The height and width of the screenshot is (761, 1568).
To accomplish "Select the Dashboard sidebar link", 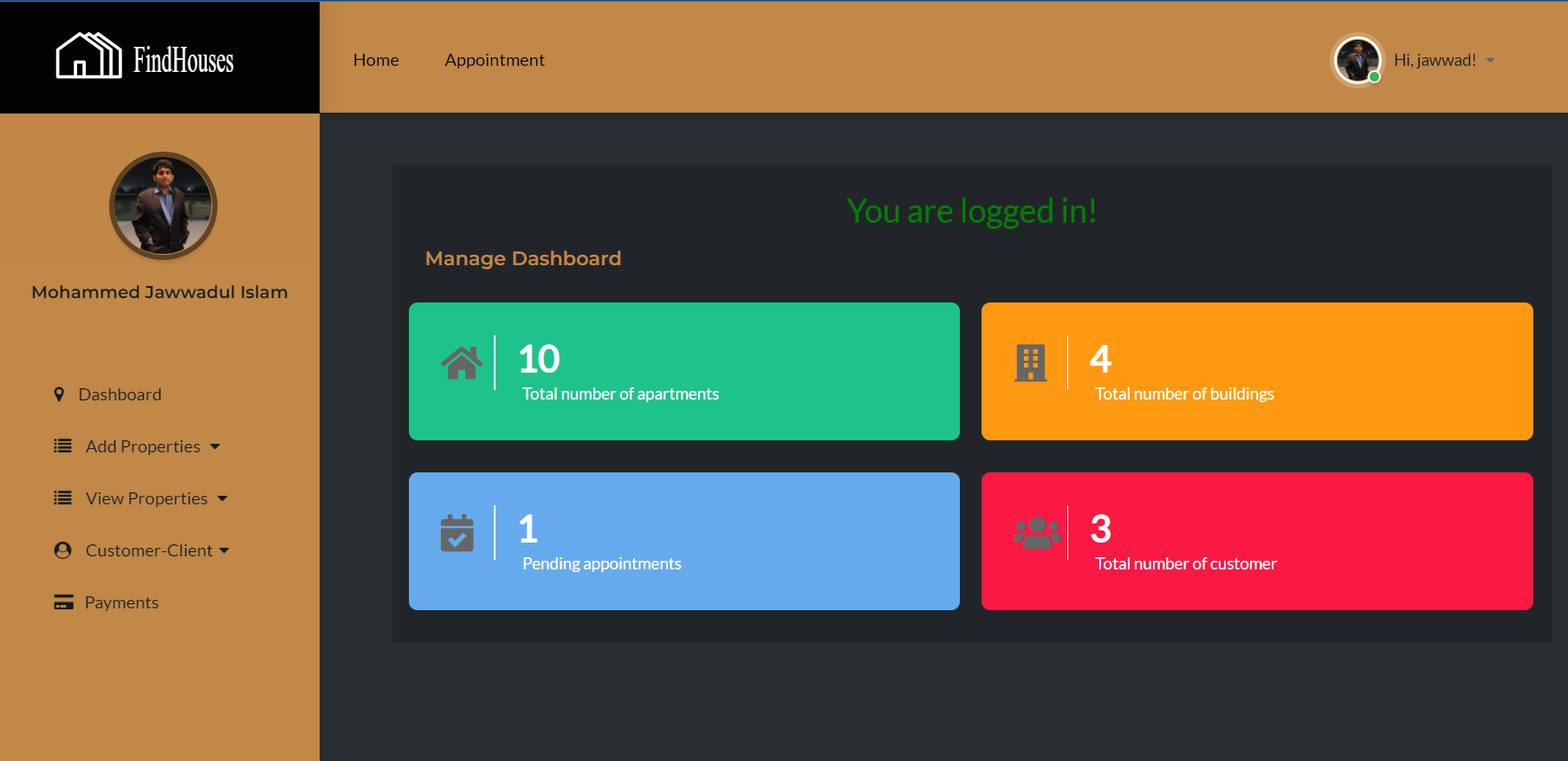I will click(120, 394).
